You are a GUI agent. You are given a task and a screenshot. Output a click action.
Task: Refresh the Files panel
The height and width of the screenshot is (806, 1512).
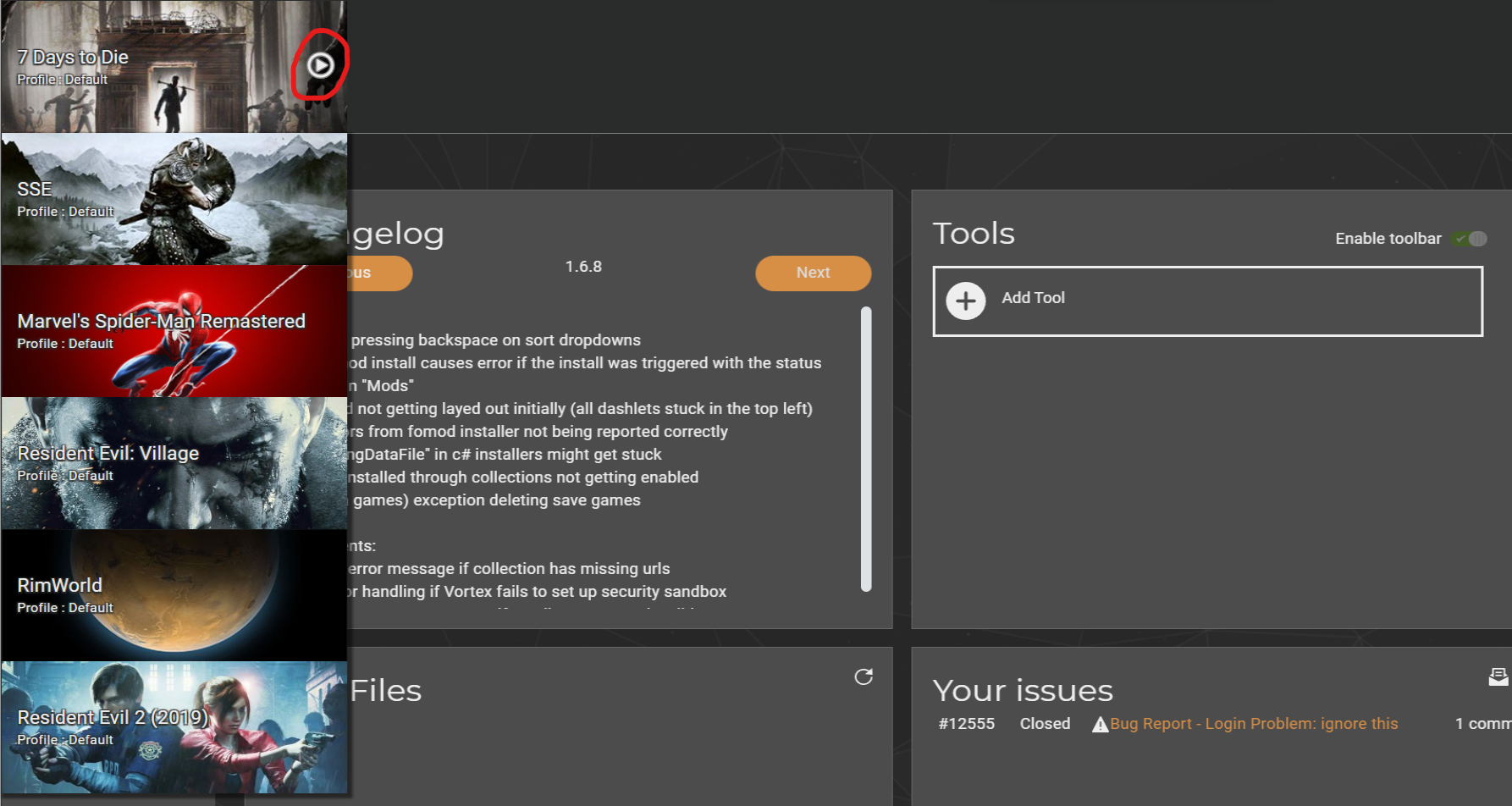point(863,677)
